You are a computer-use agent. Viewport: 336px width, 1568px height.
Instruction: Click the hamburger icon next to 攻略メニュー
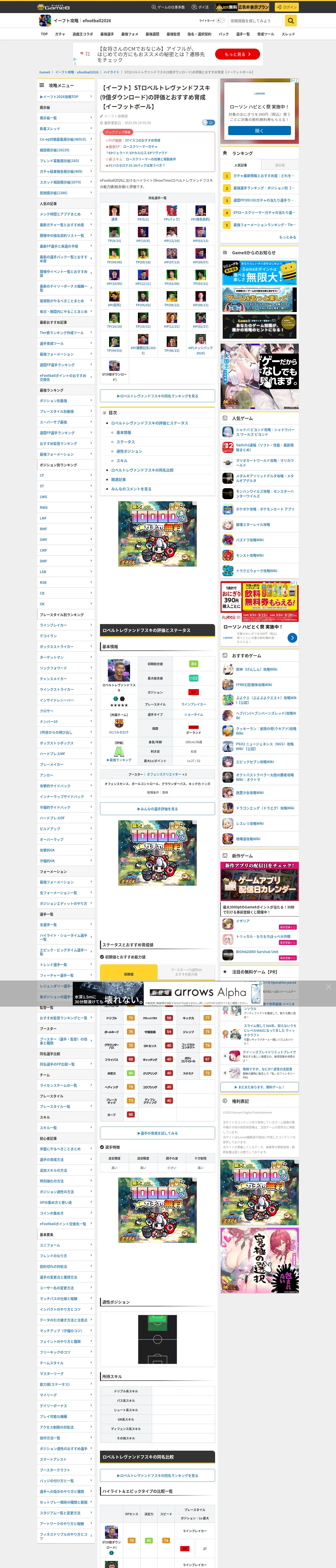42,85
